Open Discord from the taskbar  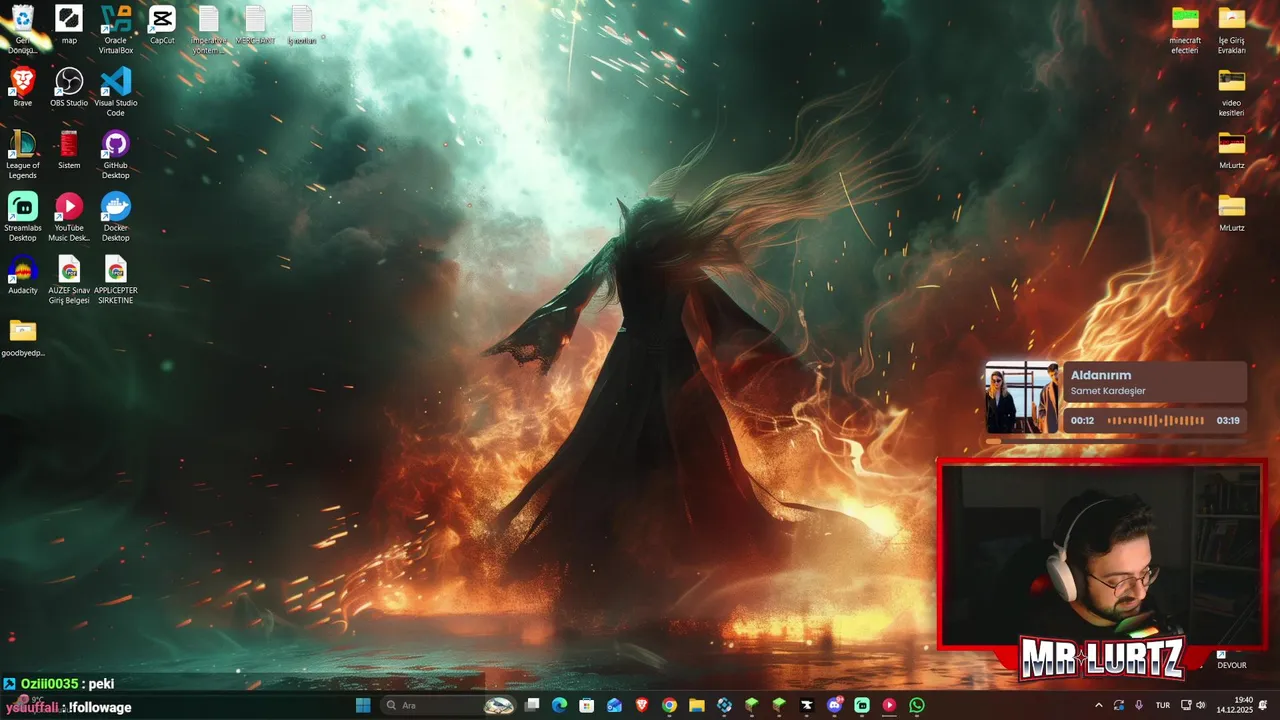(835, 705)
